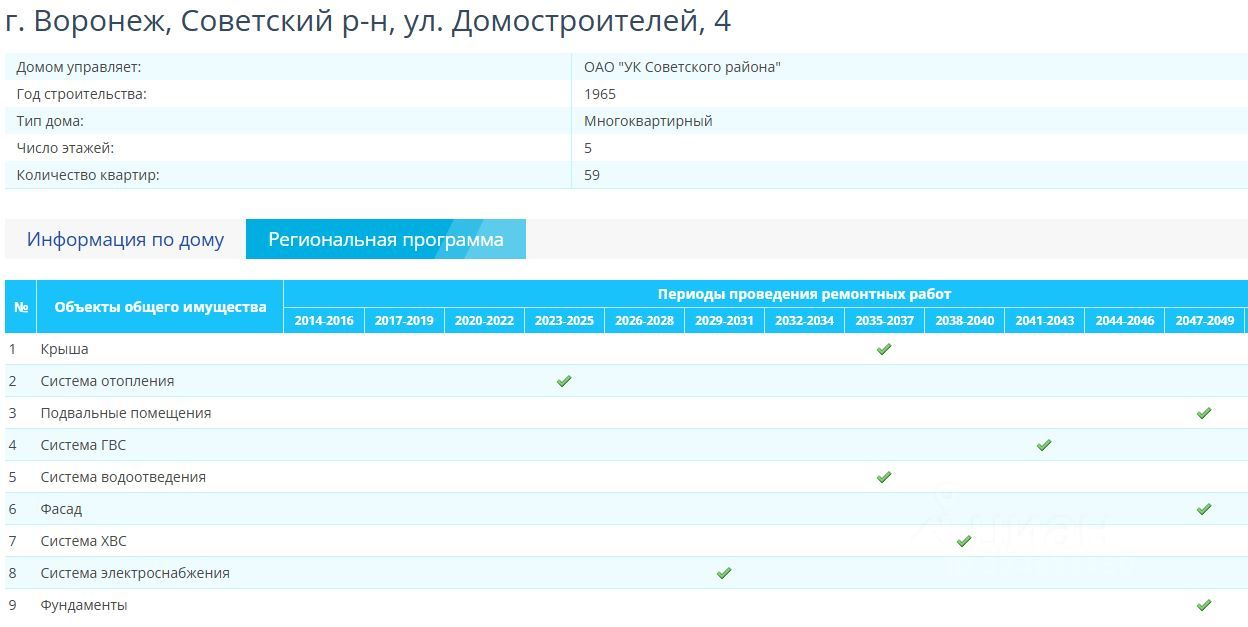Click the construction year value 1965
Viewport: 1248px width, 627px height.
click(x=600, y=94)
